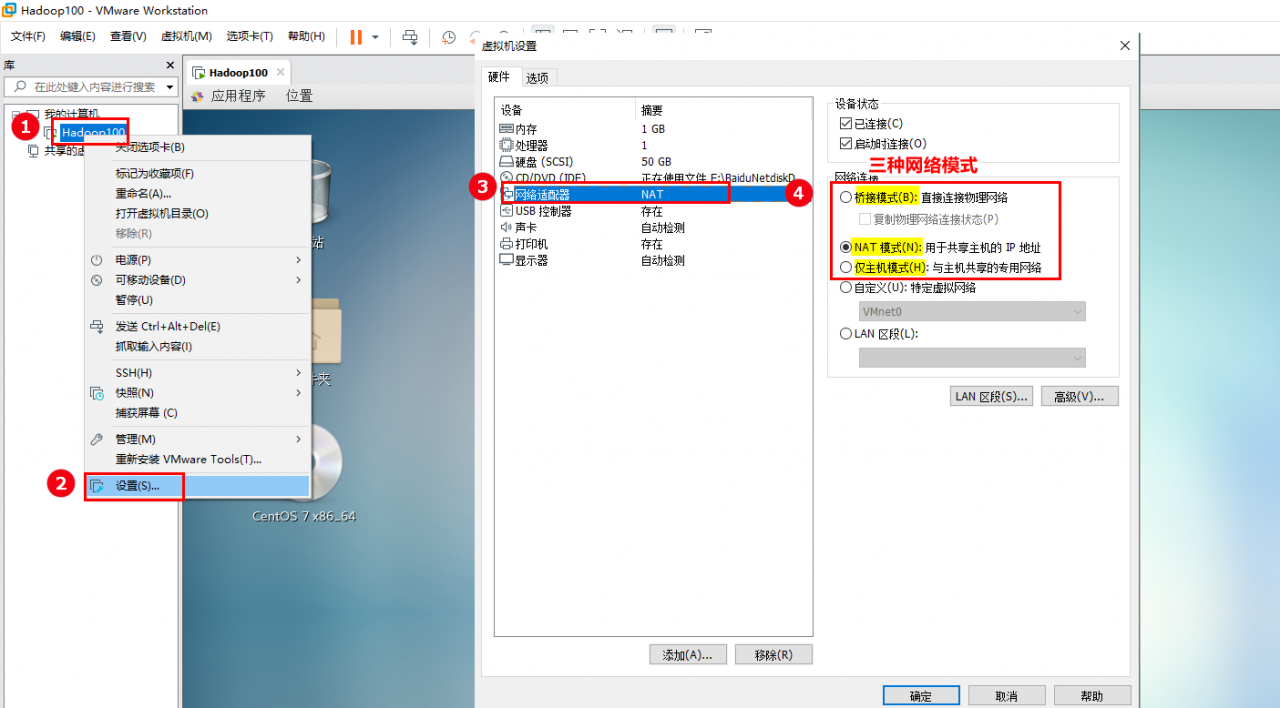Toggle the 启动时连接(O) checkbox

(x=846, y=144)
